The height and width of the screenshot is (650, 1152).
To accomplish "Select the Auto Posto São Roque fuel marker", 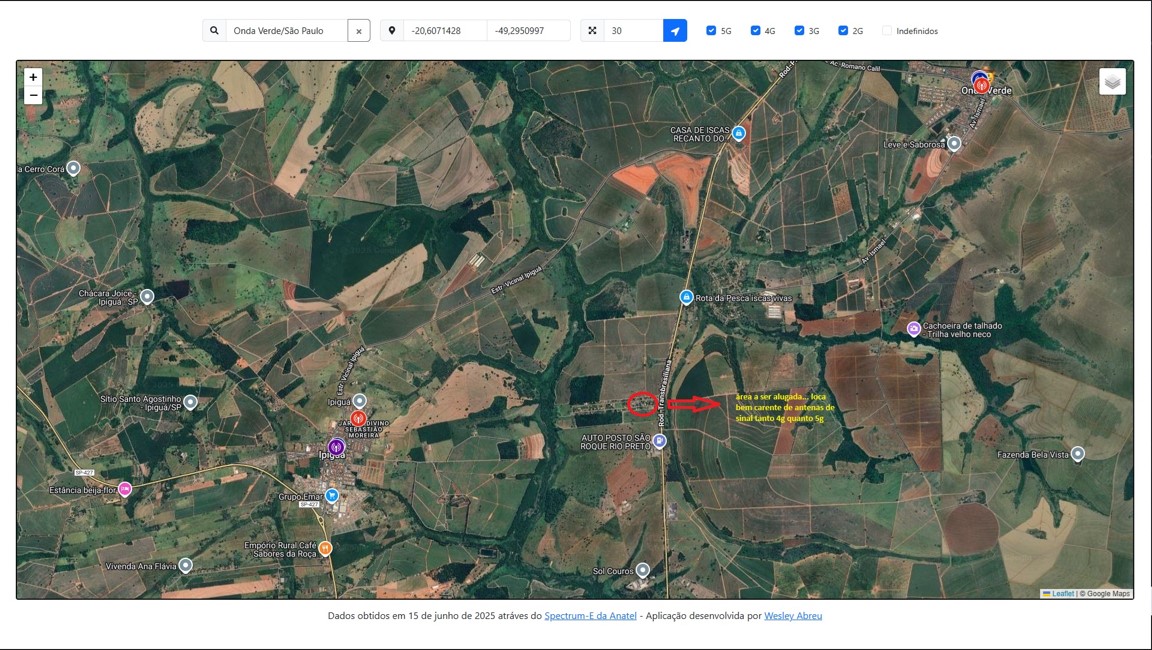I will coord(659,441).
